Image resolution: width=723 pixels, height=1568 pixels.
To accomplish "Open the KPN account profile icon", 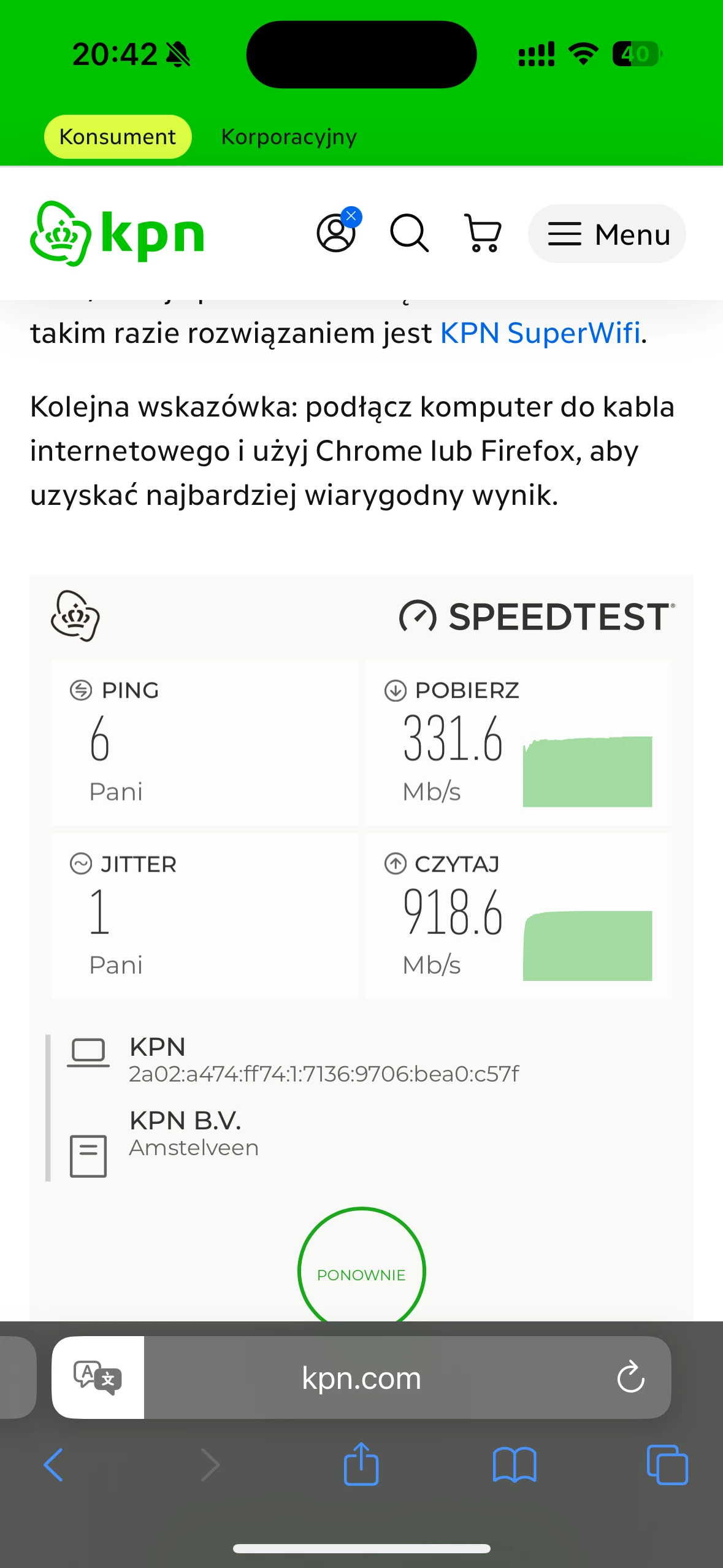I will pyautogui.click(x=336, y=233).
